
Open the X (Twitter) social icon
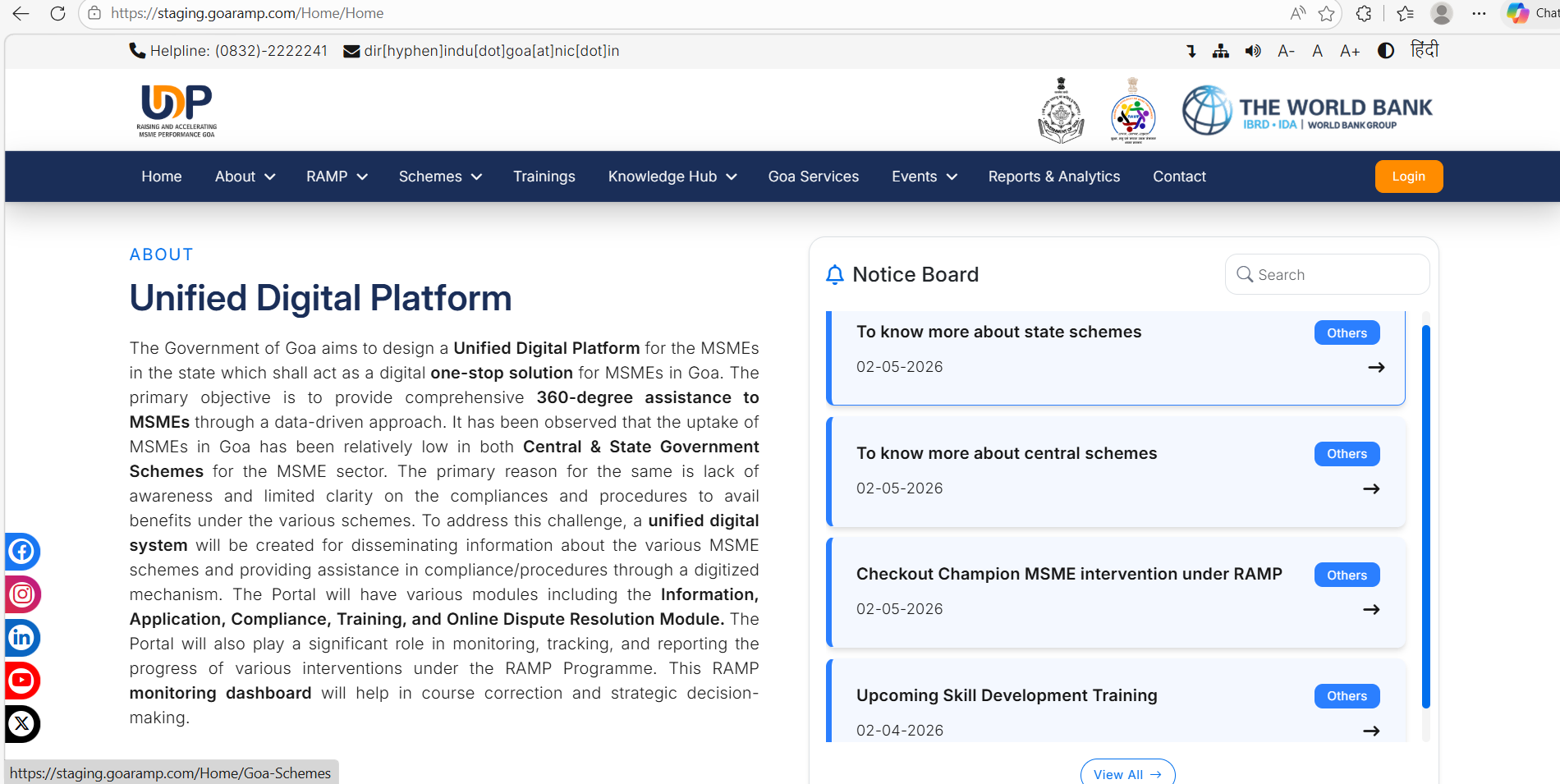[x=22, y=724]
